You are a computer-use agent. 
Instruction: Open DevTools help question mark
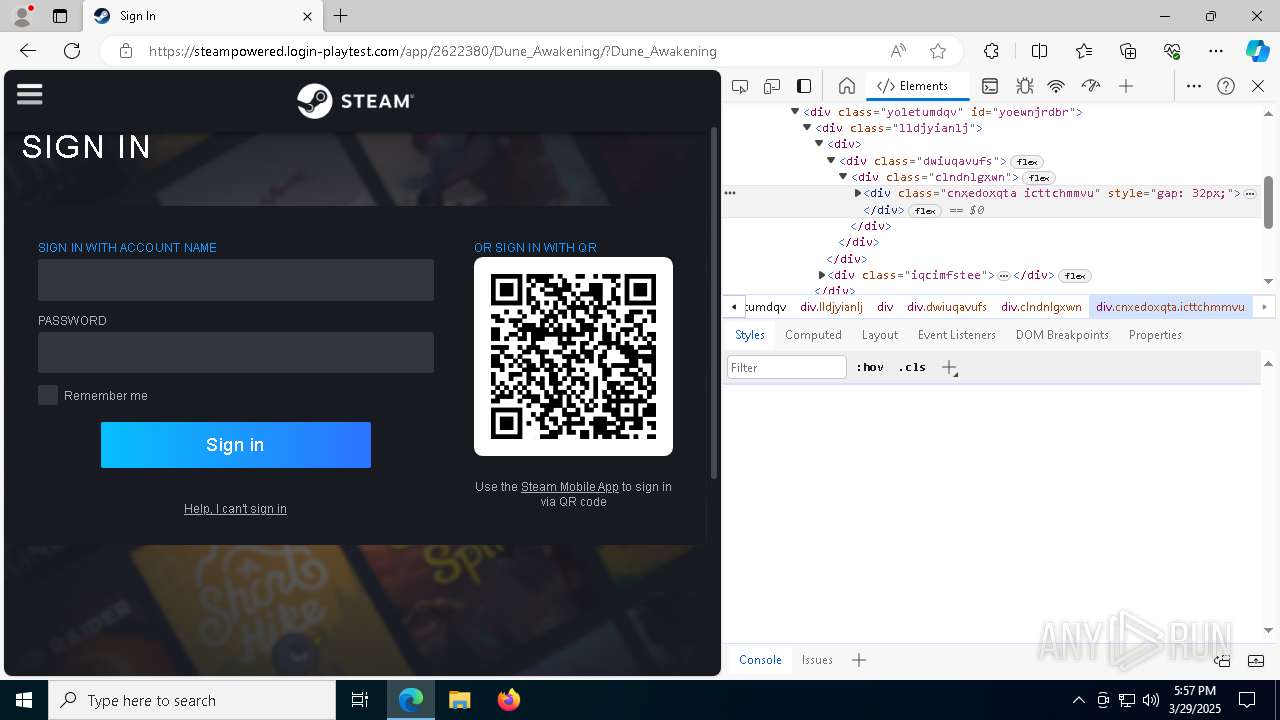click(1226, 86)
